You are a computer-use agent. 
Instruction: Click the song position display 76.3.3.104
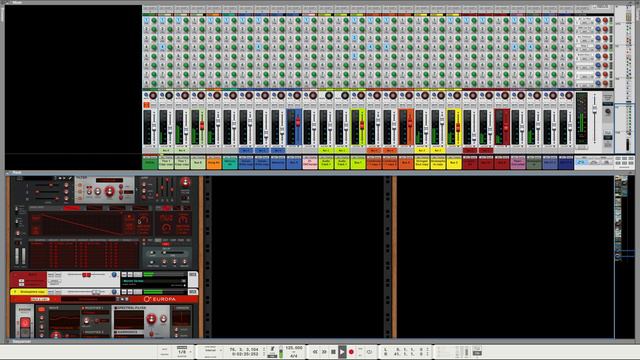tap(244, 349)
